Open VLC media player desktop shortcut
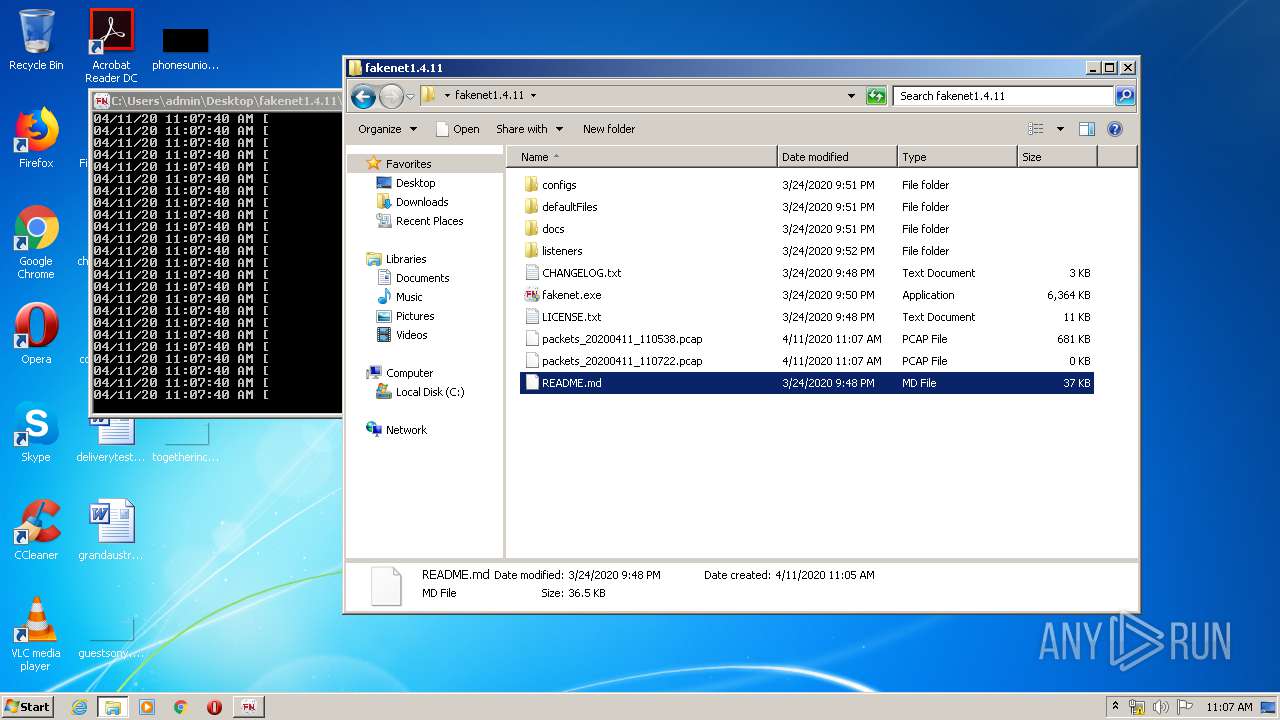Image resolution: width=1280 pixels, height=720 pixels. [x=36, y=634]
